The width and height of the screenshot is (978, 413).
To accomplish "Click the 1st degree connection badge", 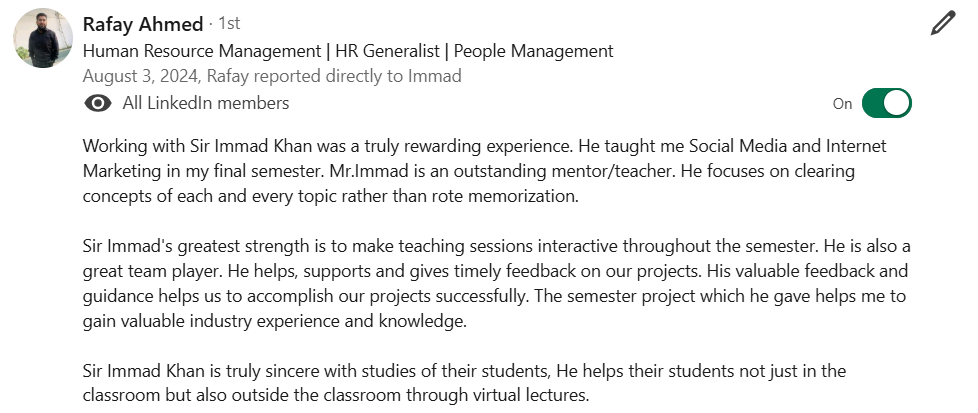I will 229,23.
